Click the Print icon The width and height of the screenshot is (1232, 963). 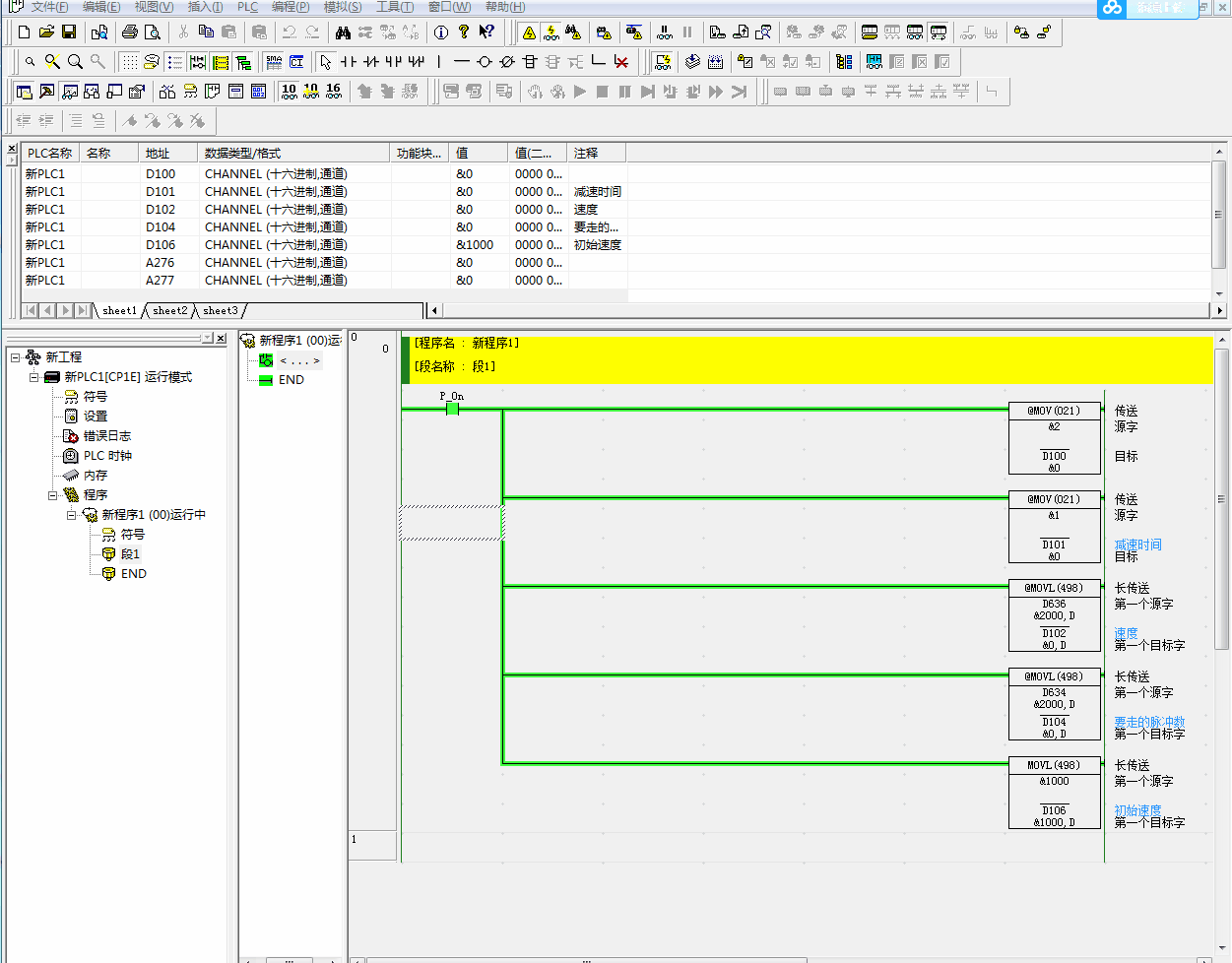click(129, 32)
